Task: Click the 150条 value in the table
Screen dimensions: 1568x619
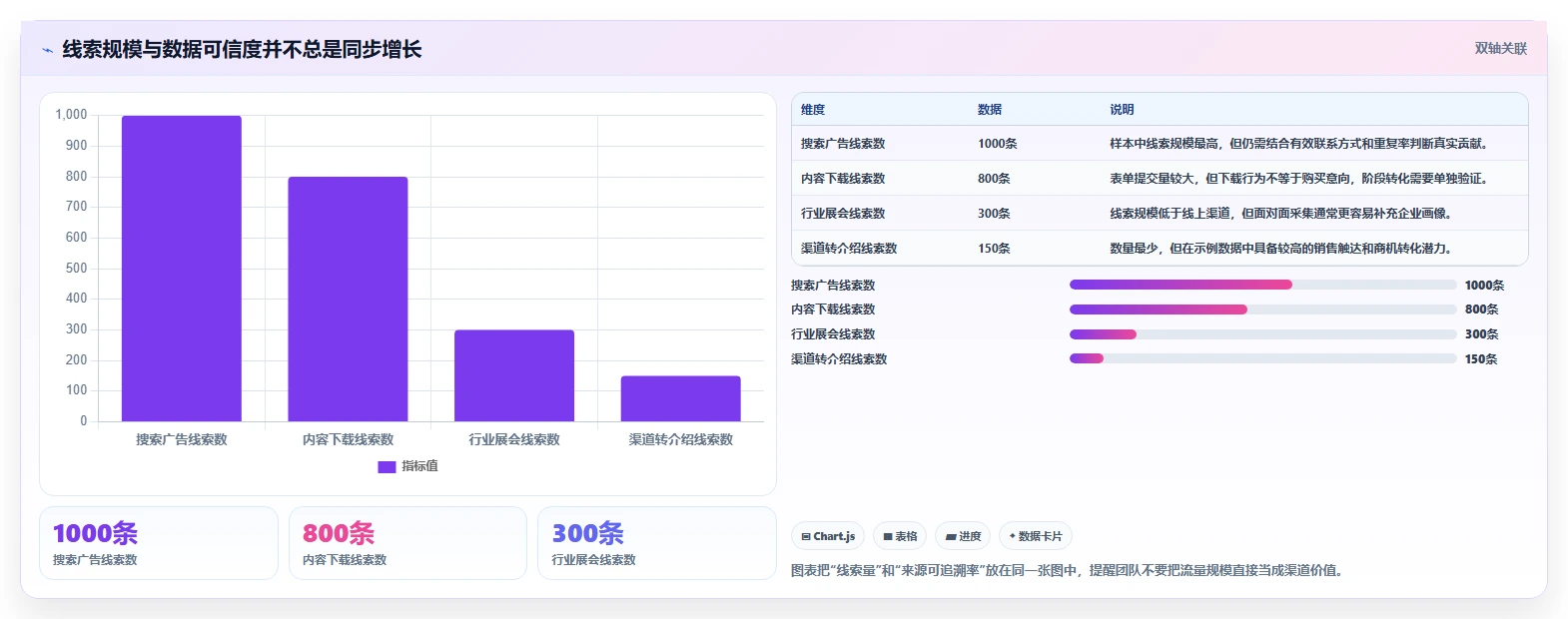Action: (x=994, y=249)
